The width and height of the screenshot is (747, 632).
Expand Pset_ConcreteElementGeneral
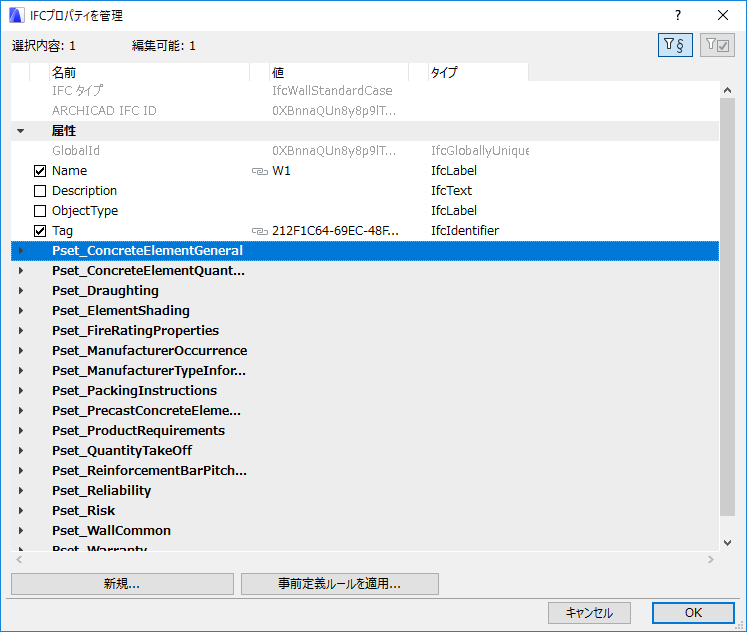pos(20,251)
